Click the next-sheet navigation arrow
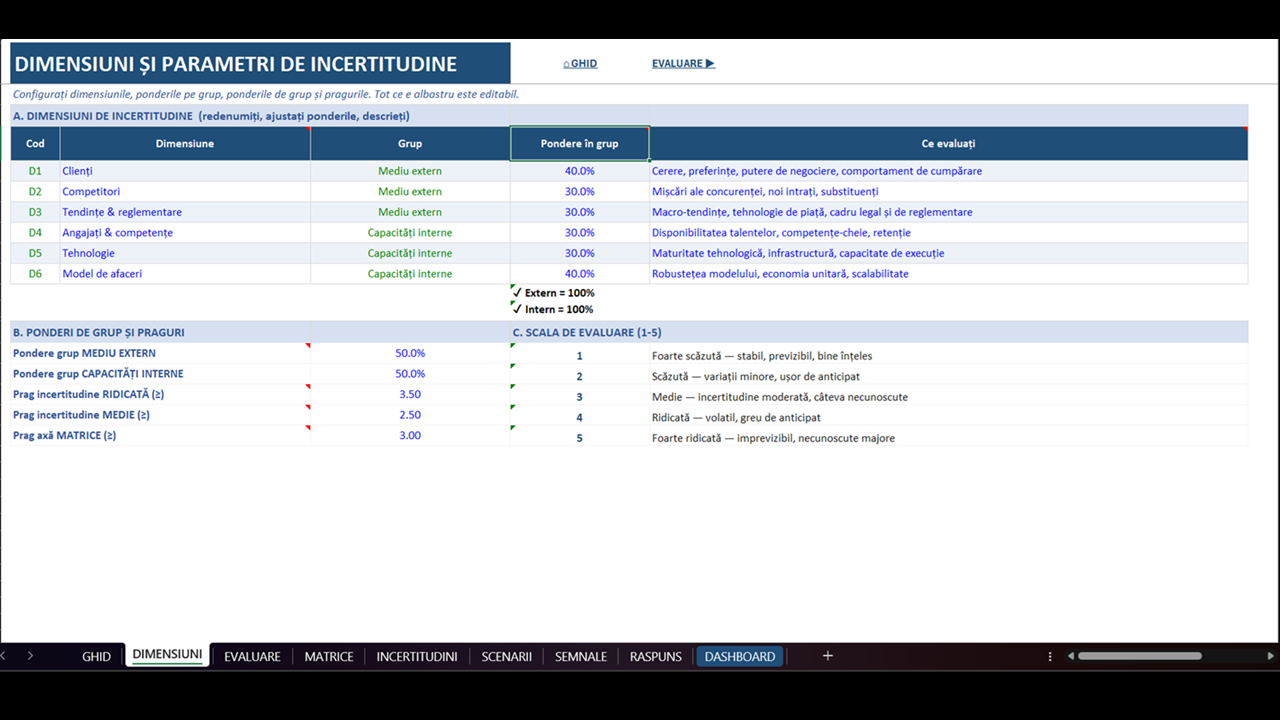This screenshot has height=720, width=1280. tap(30, 656)
